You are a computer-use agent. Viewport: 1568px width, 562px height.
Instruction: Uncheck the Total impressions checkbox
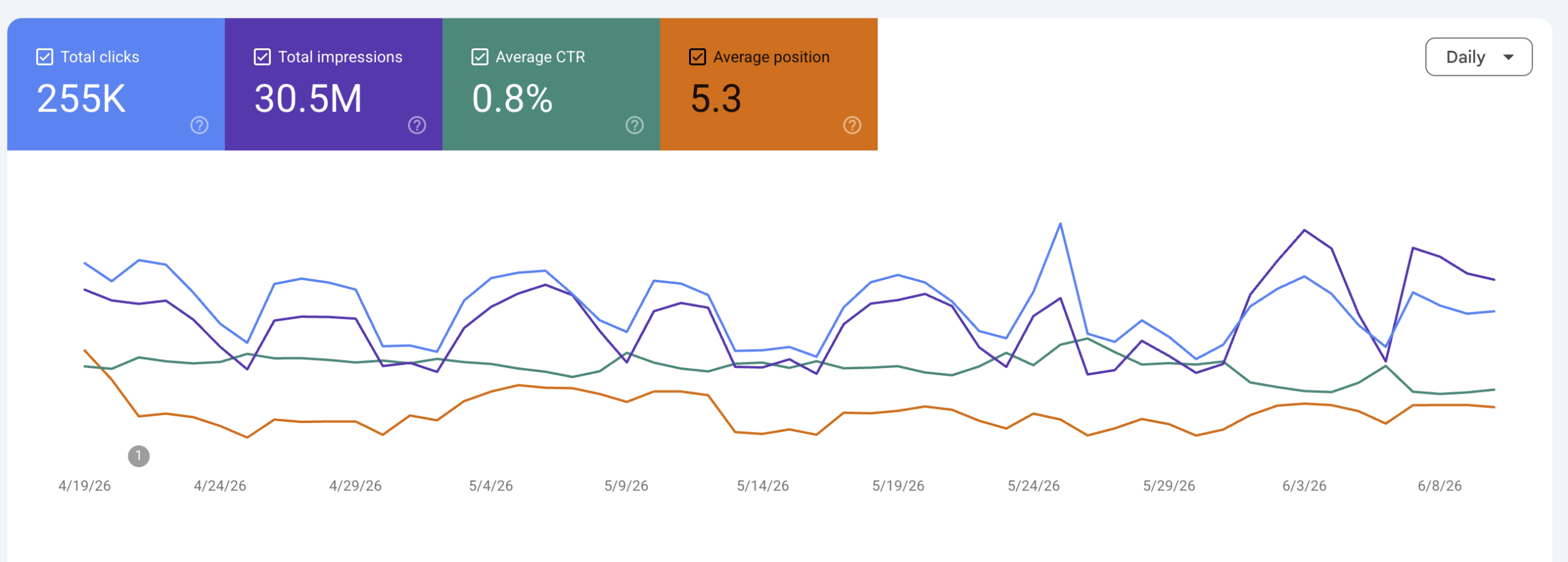[262, 57]
